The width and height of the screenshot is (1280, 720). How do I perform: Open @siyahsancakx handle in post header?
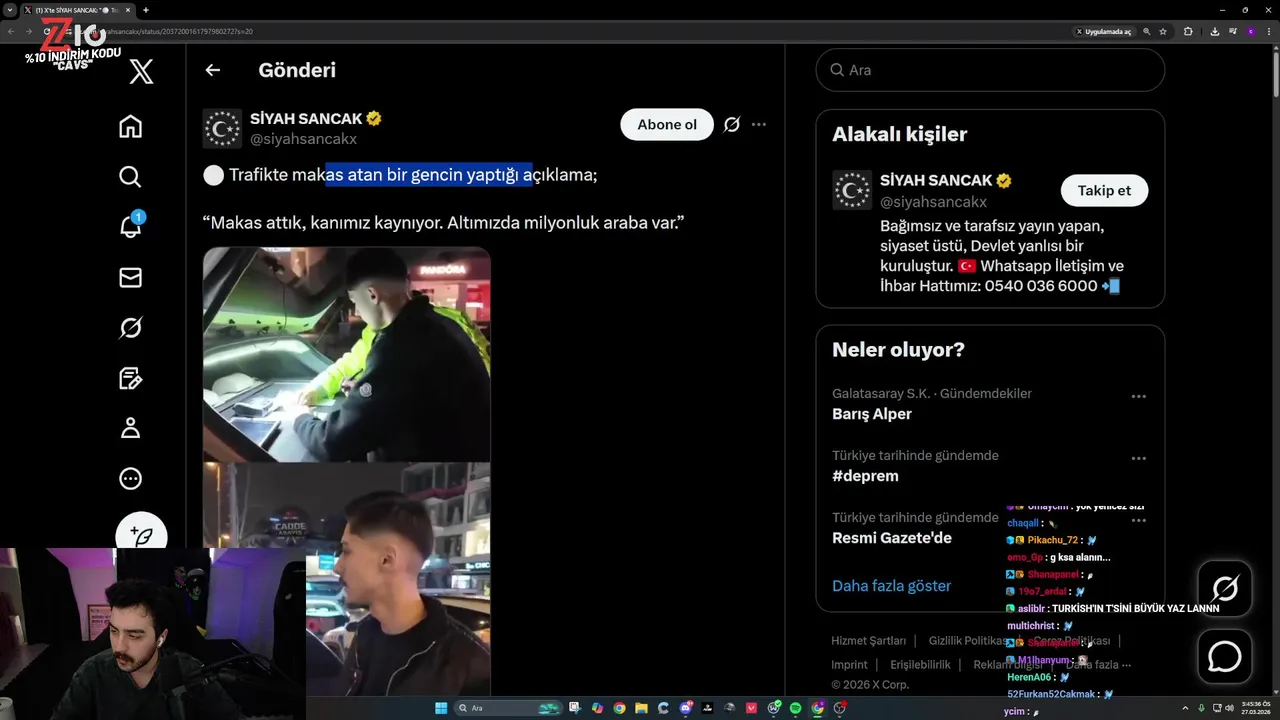click(x=303, y=139)
